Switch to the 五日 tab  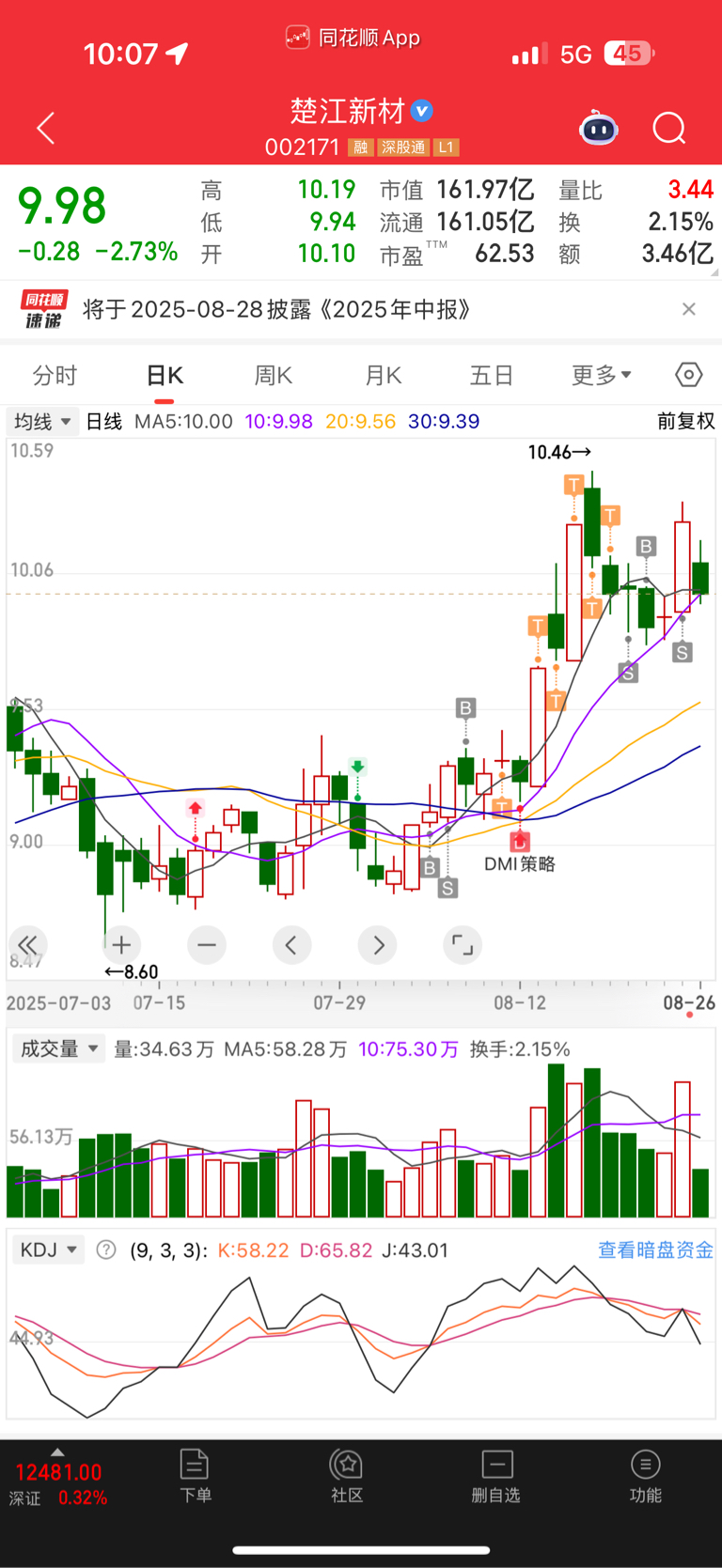point(492,375)
